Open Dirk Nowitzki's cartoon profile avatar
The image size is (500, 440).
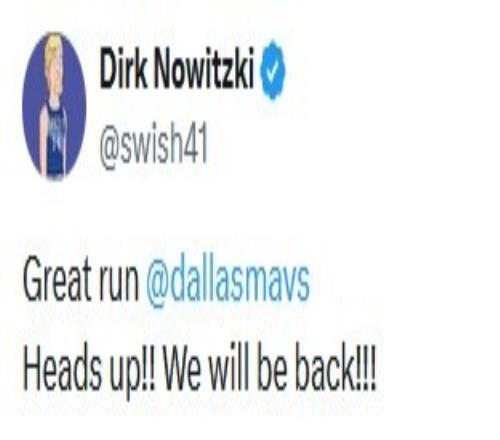(54, 106)
